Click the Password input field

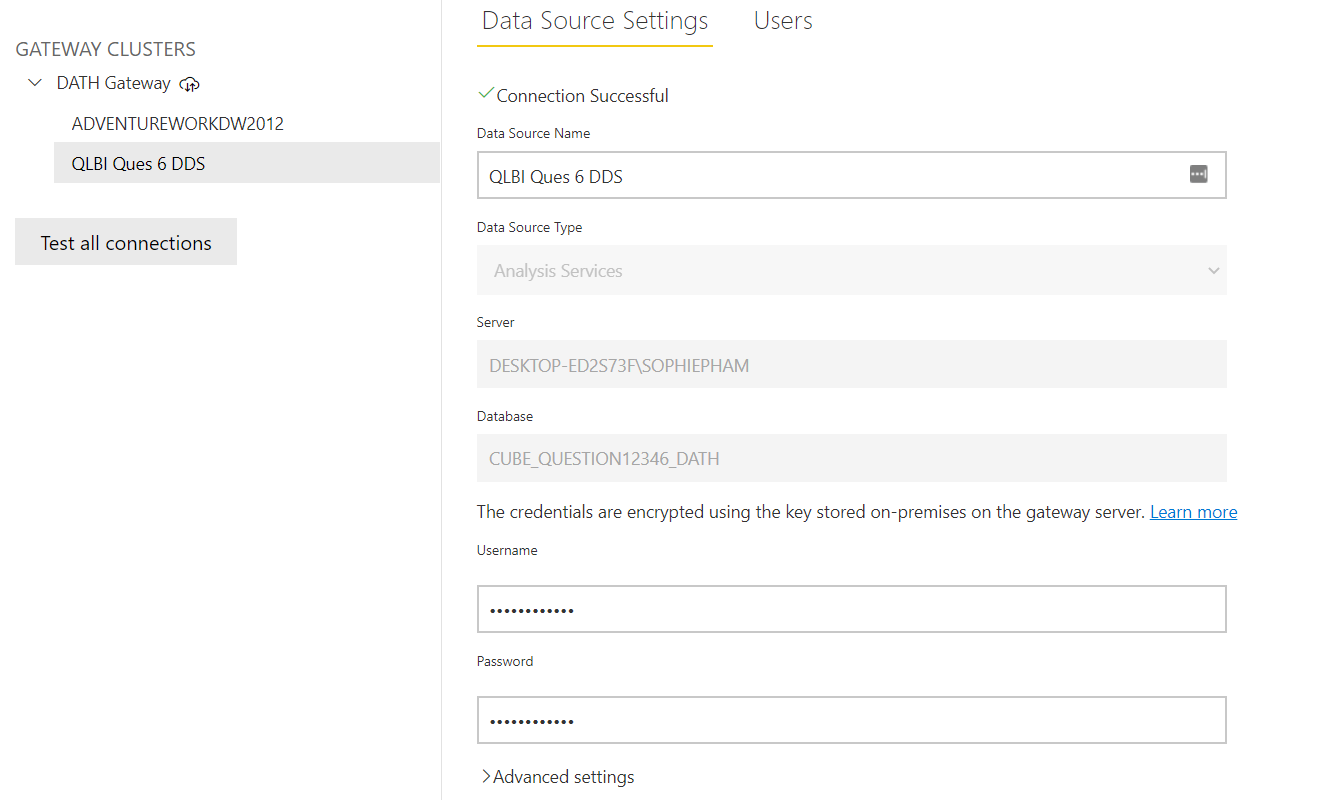(x=852, y=720)
